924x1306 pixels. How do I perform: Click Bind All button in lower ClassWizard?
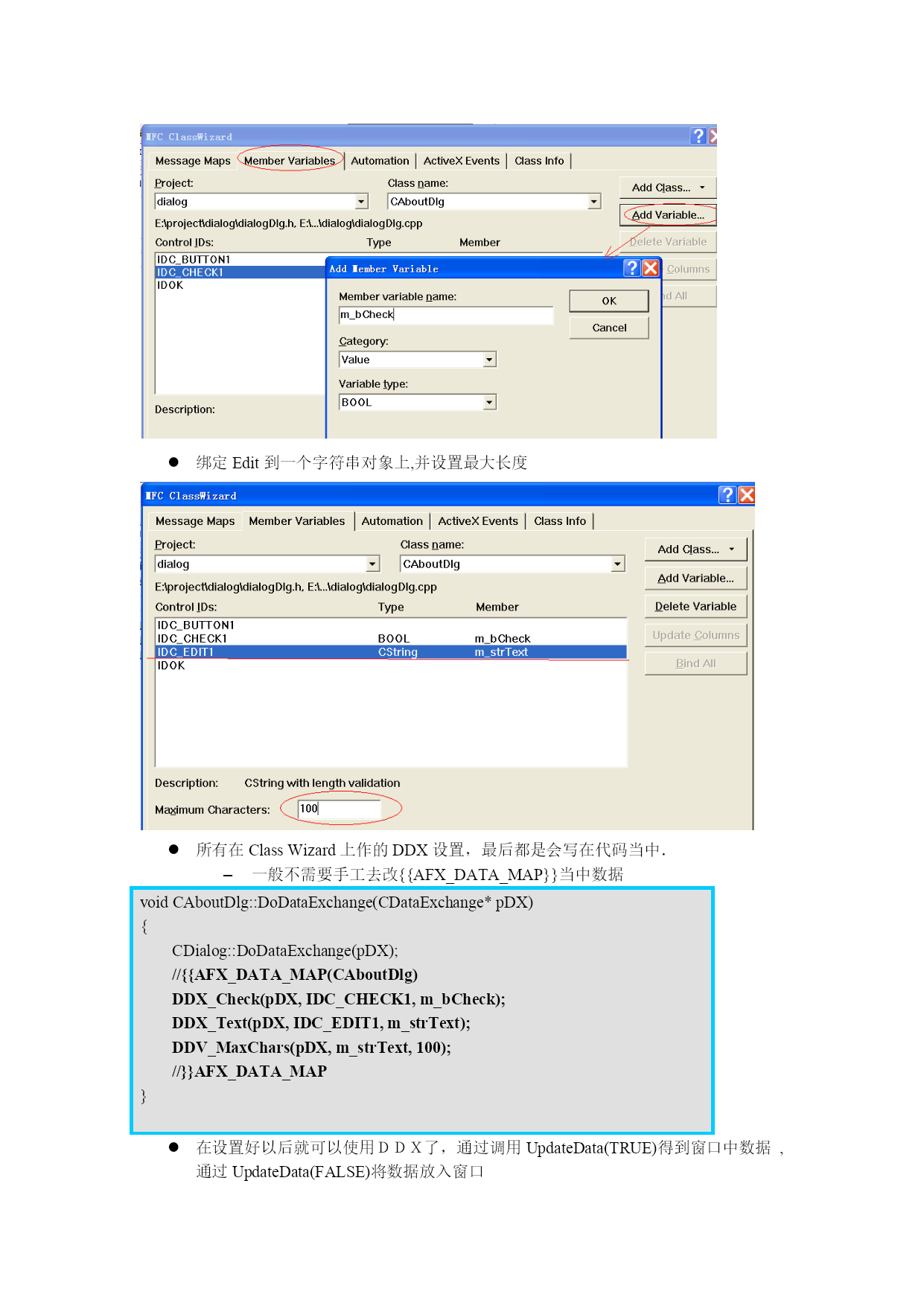(x=695, y=663)
